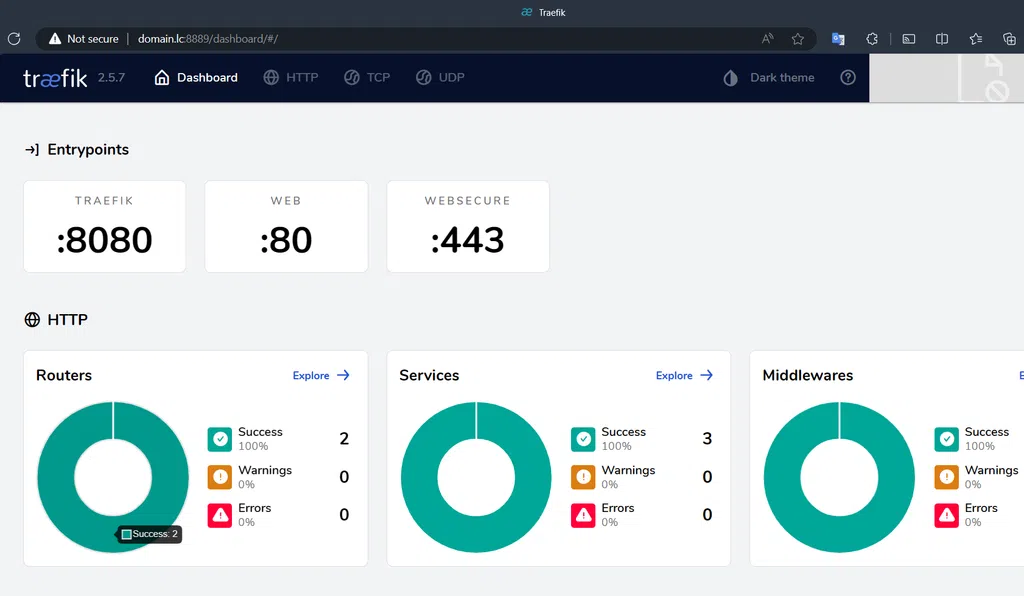This screenshot has width=1024, height=596.
Task: Open the TCP navigation tab
Action: pyautogui.click(x=367, y=78)
